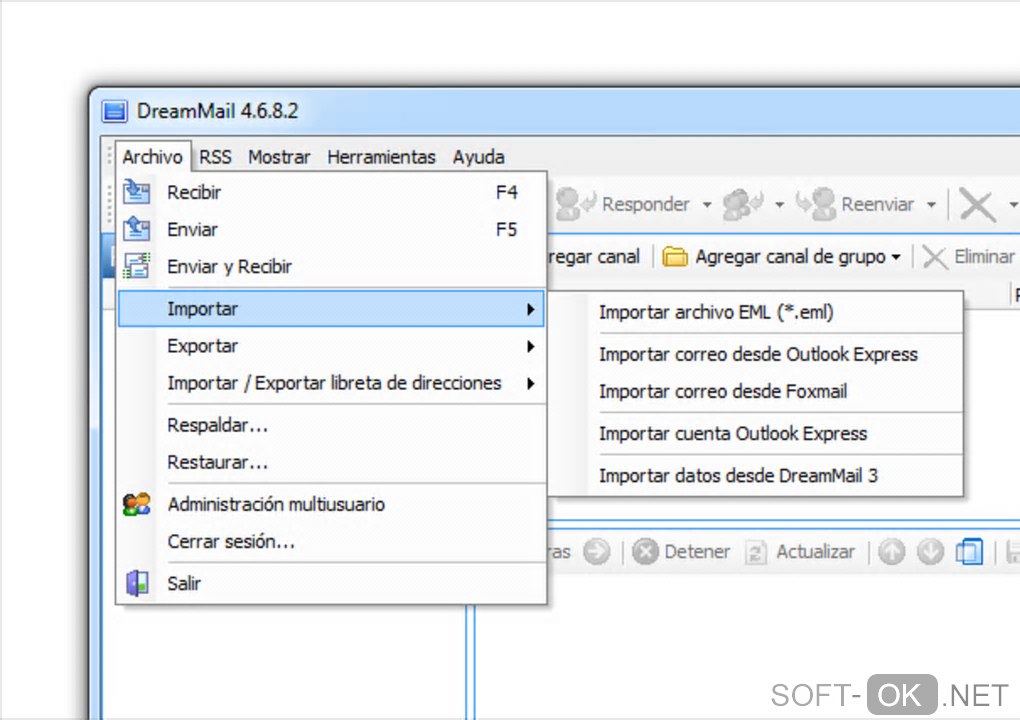This screenshot has height=720, width=1020.
Task: Click the DreamMail app icon in title bar
Action: click(114, 111)
